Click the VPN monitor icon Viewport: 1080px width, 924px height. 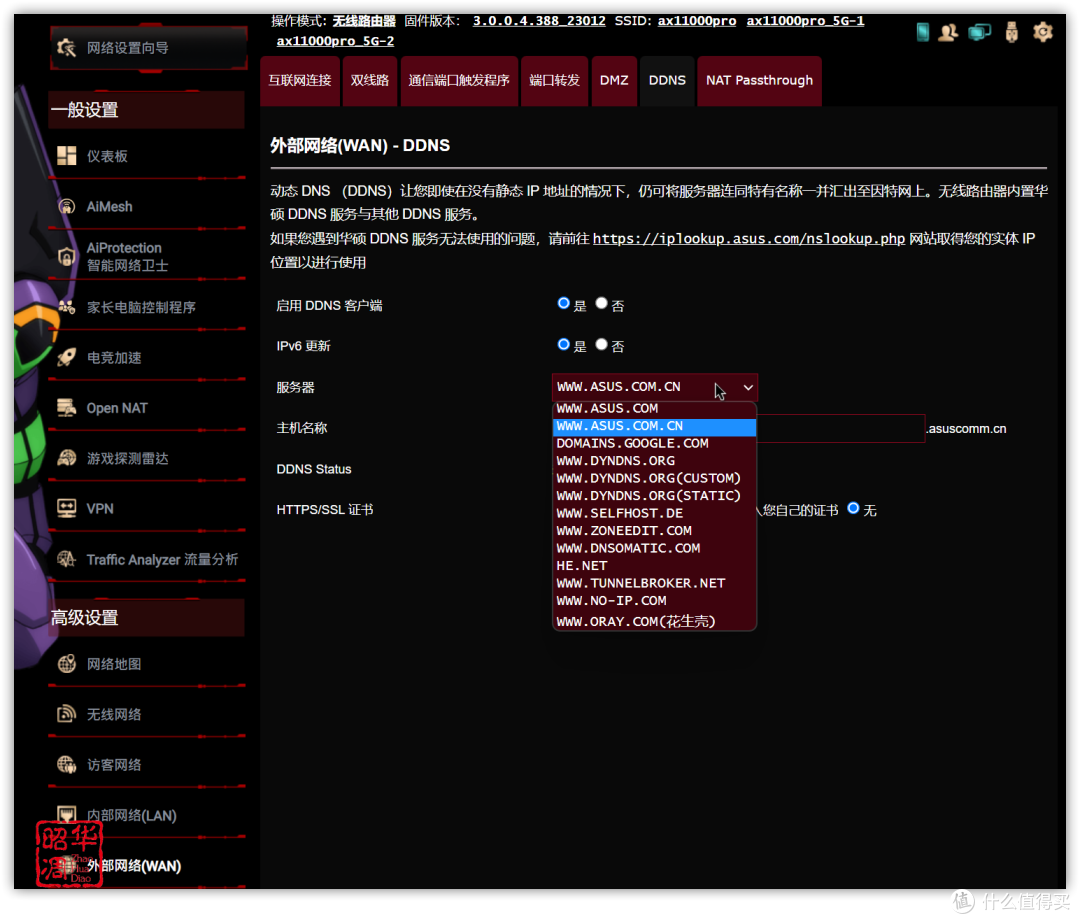[x=67, y=508]
